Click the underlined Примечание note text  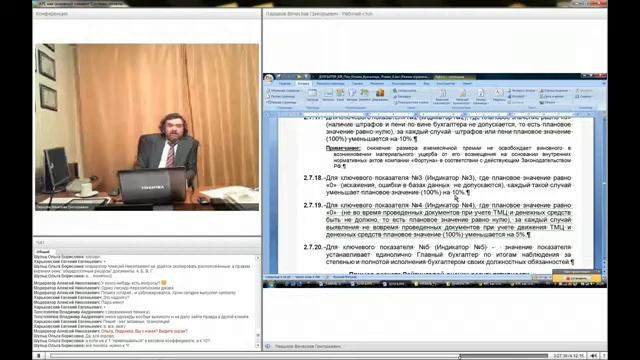(x=343, y=148)
